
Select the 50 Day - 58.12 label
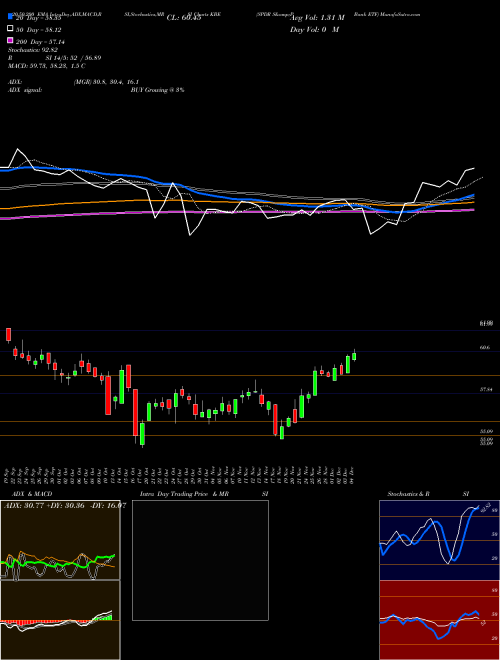click(x=38, y=29)
